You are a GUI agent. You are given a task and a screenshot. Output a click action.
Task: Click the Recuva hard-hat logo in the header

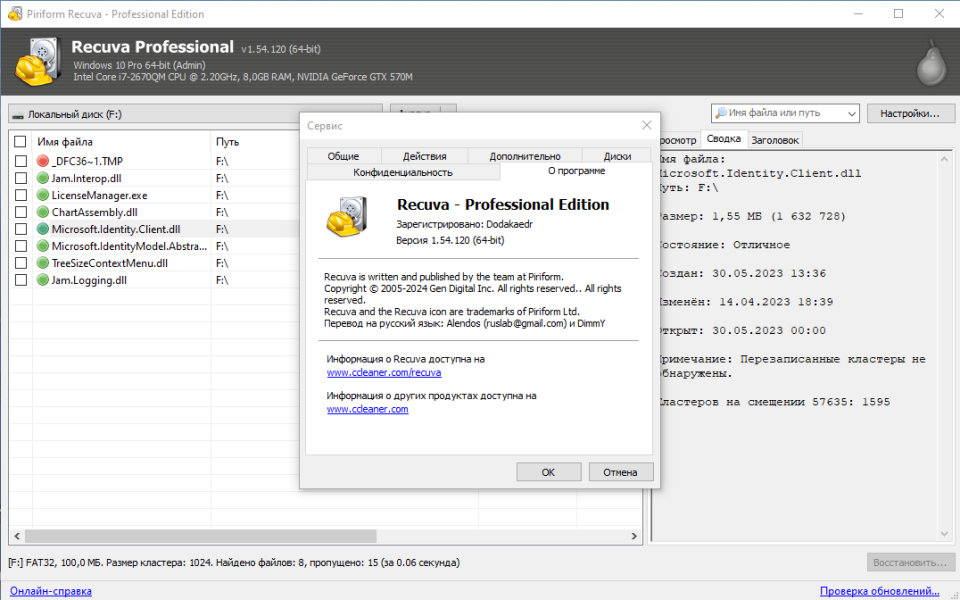click(x=39, y=62)
